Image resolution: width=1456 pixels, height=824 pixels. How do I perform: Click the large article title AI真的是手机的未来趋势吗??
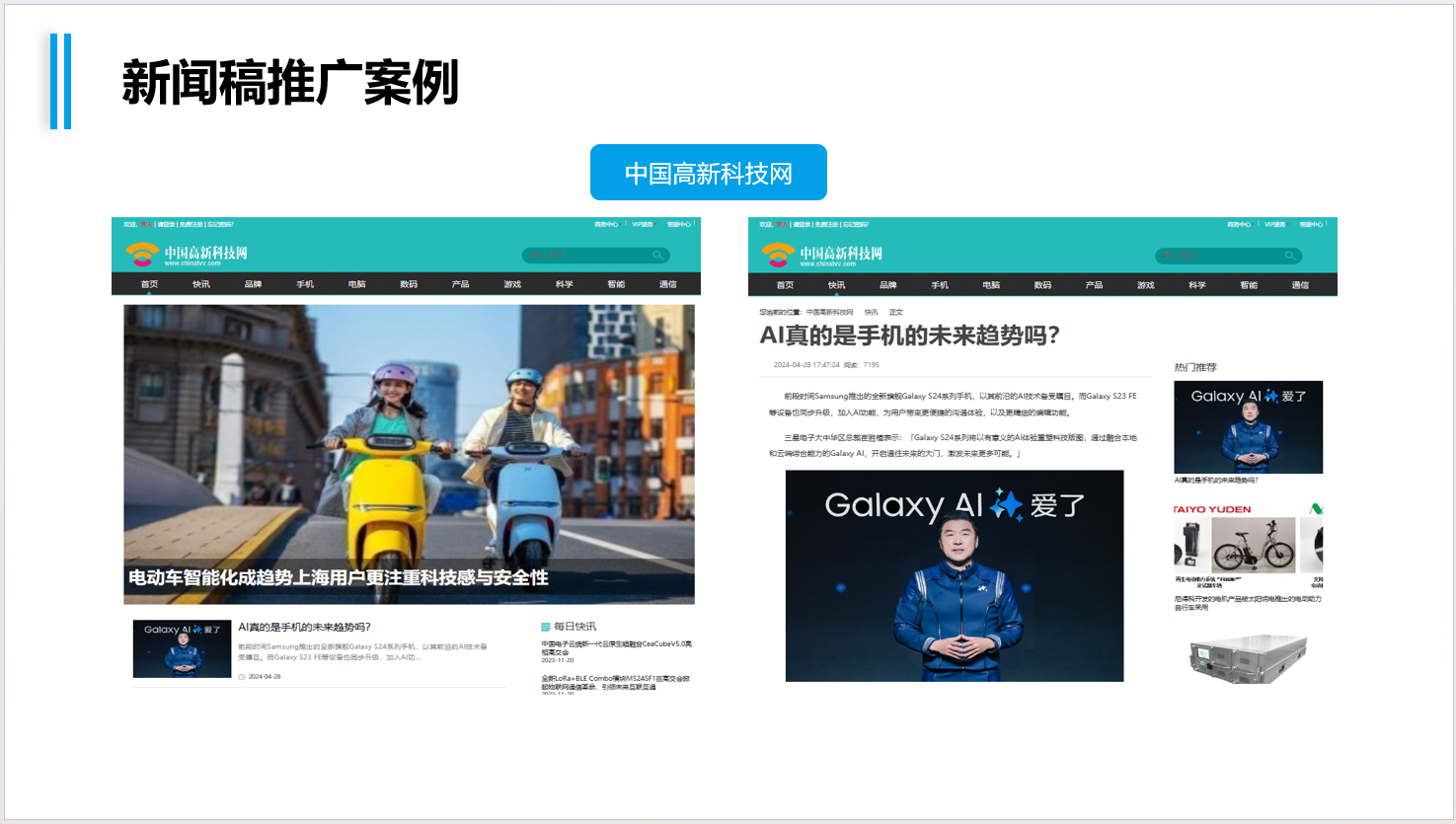(x=909, y=336)
